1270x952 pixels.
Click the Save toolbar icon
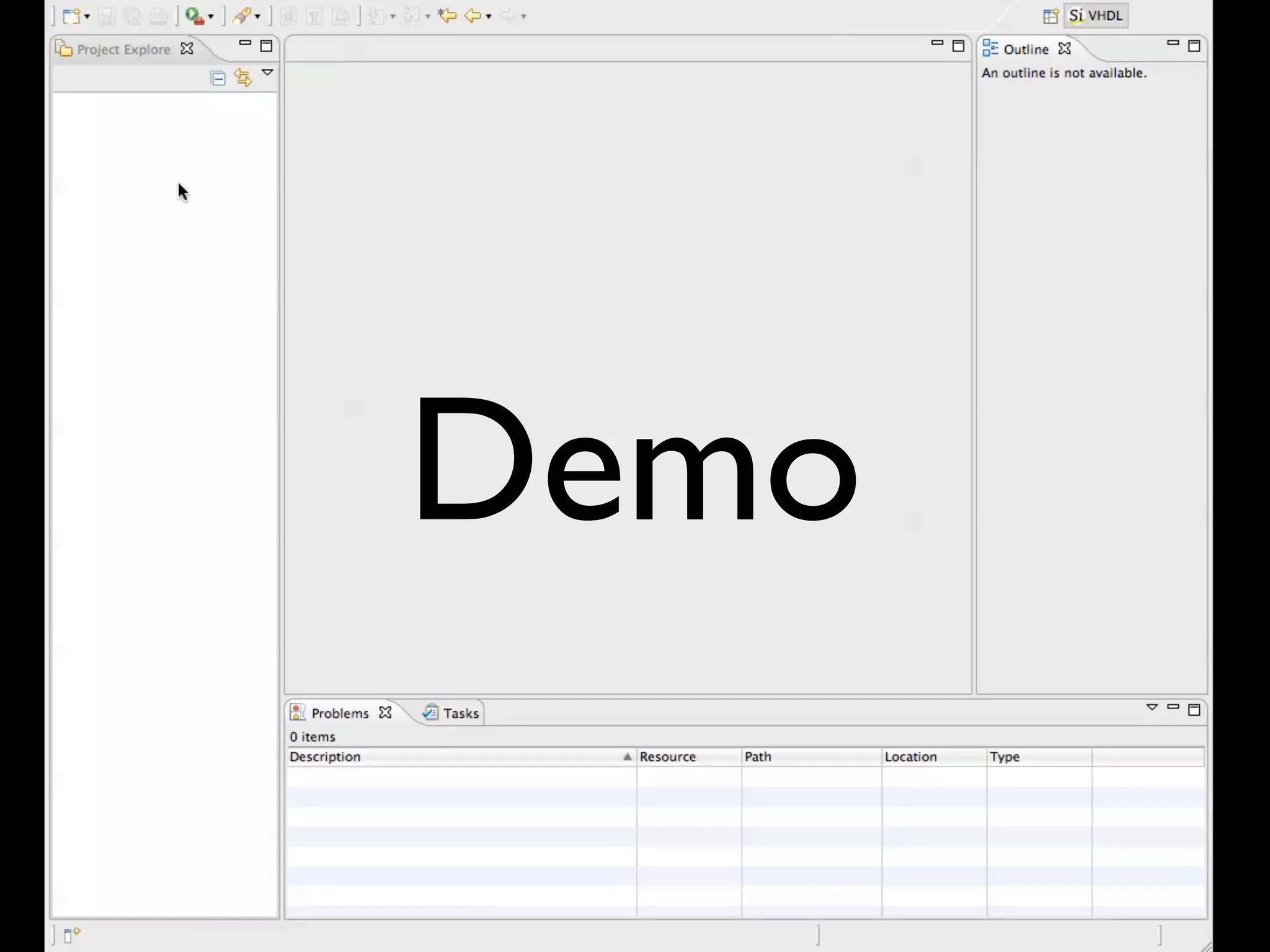(x=107, y=16)
